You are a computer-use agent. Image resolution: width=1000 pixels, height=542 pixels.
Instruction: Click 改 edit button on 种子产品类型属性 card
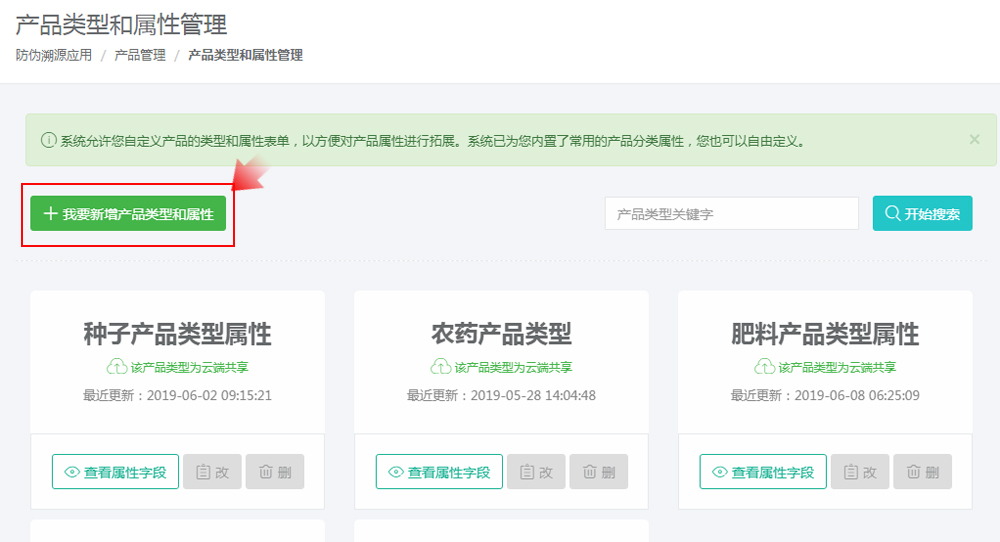pos(212,472)
